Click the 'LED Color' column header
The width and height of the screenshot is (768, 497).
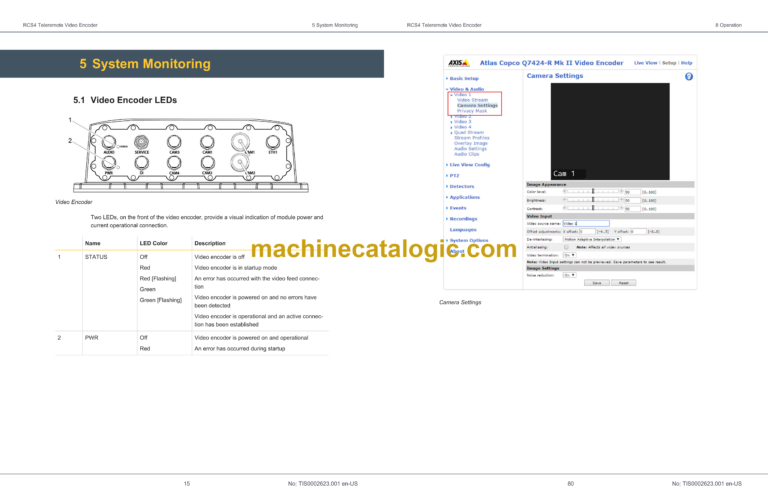click(x=153, y=243)
